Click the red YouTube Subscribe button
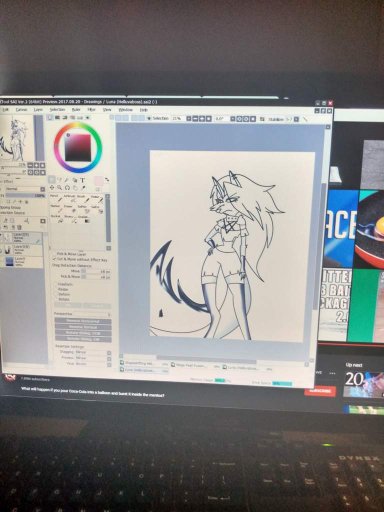 pyautogui.click(x=320, y=391)
